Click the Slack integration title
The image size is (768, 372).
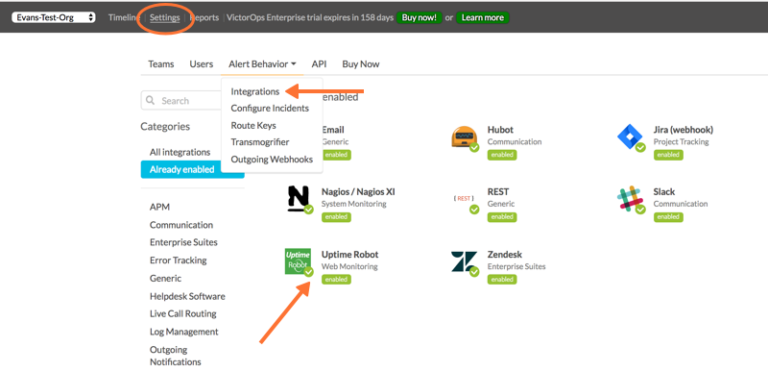[664, 192]
